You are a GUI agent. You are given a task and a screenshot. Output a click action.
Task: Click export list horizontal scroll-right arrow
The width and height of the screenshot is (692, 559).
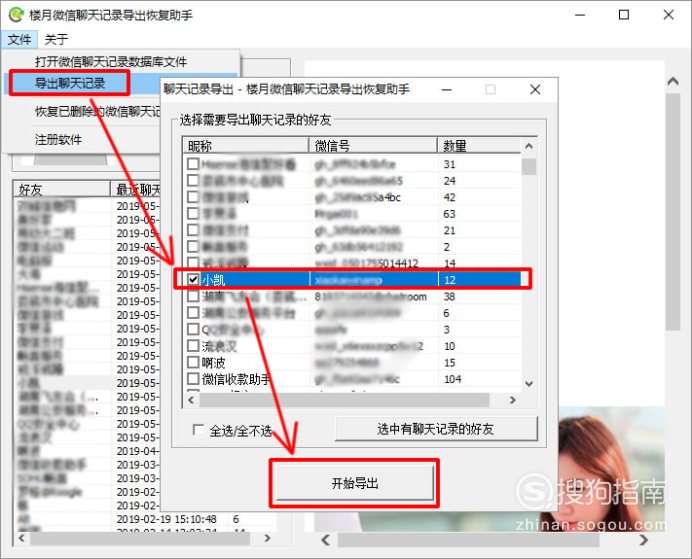pyautogui.click(x=512, y=400)
